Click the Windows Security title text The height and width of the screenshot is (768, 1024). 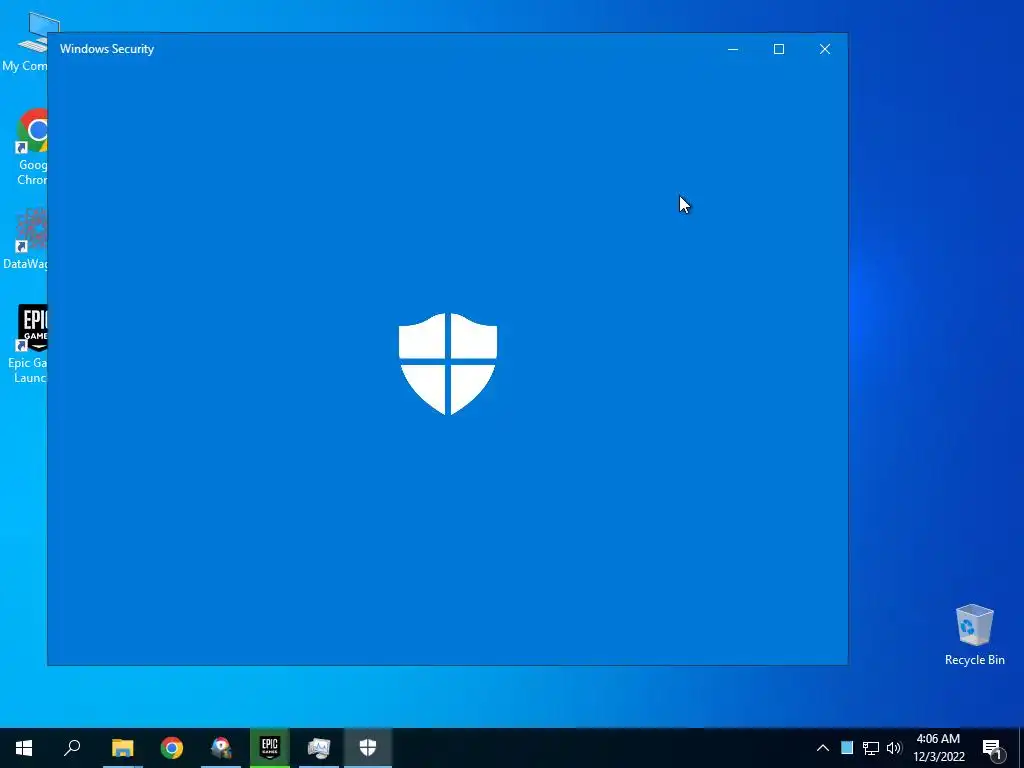click(107, 49)
